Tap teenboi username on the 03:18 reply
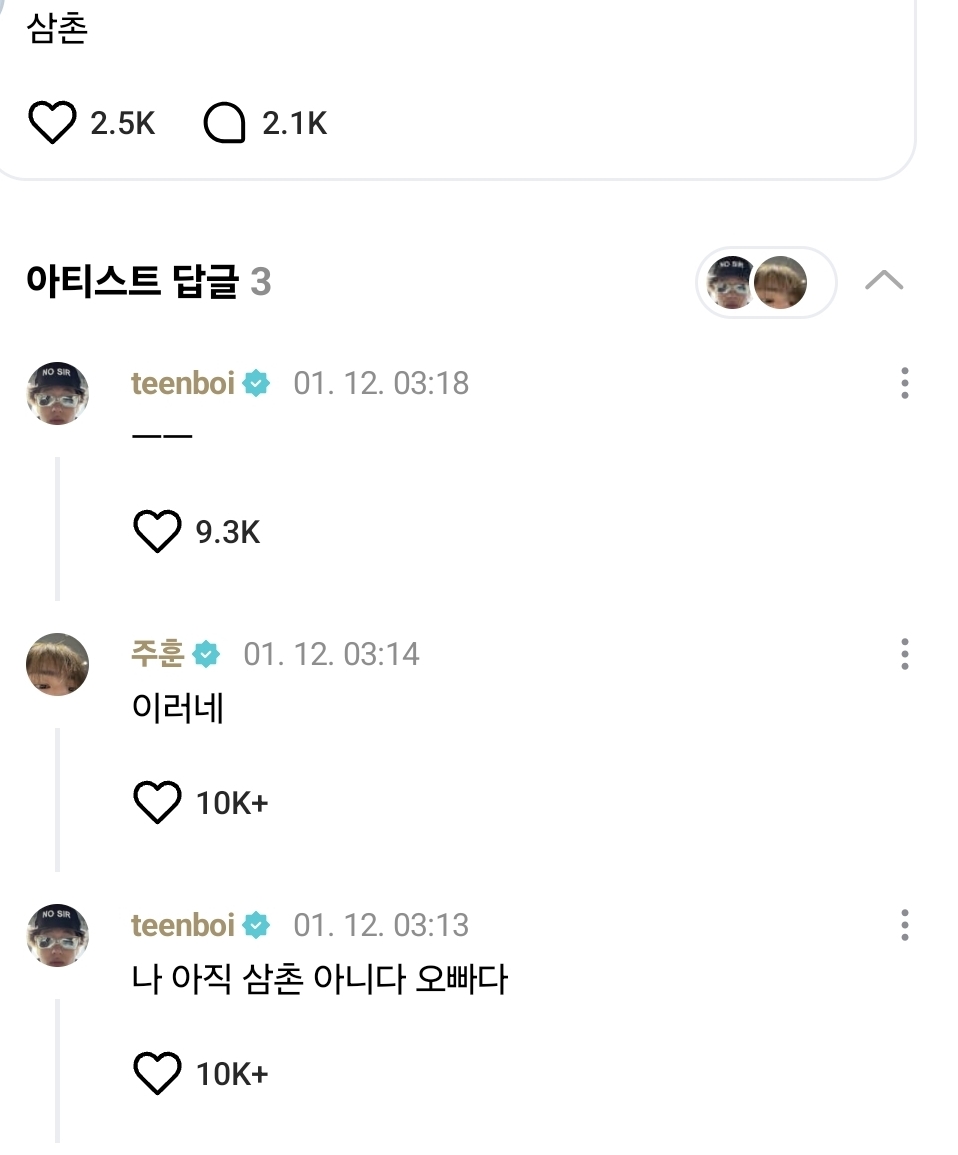 [183, 383]
